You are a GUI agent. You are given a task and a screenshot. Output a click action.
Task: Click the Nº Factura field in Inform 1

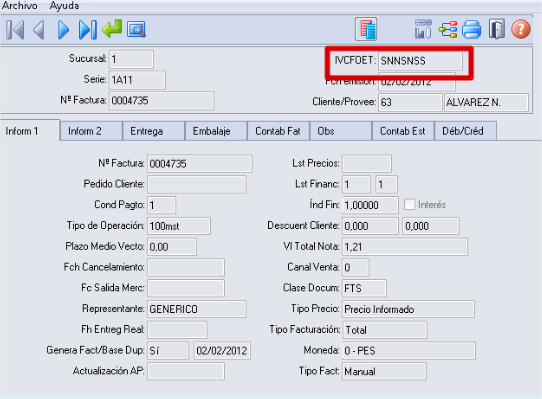point(200,164)
